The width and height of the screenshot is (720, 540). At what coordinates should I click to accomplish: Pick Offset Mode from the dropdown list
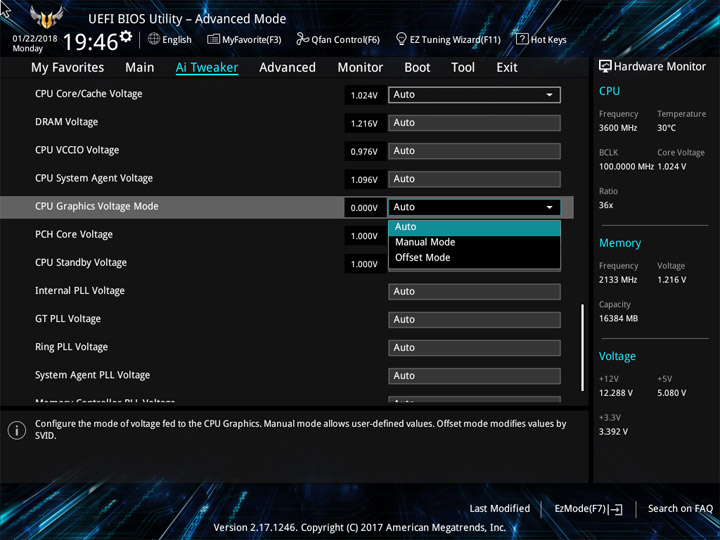click(x=474, y=258)
